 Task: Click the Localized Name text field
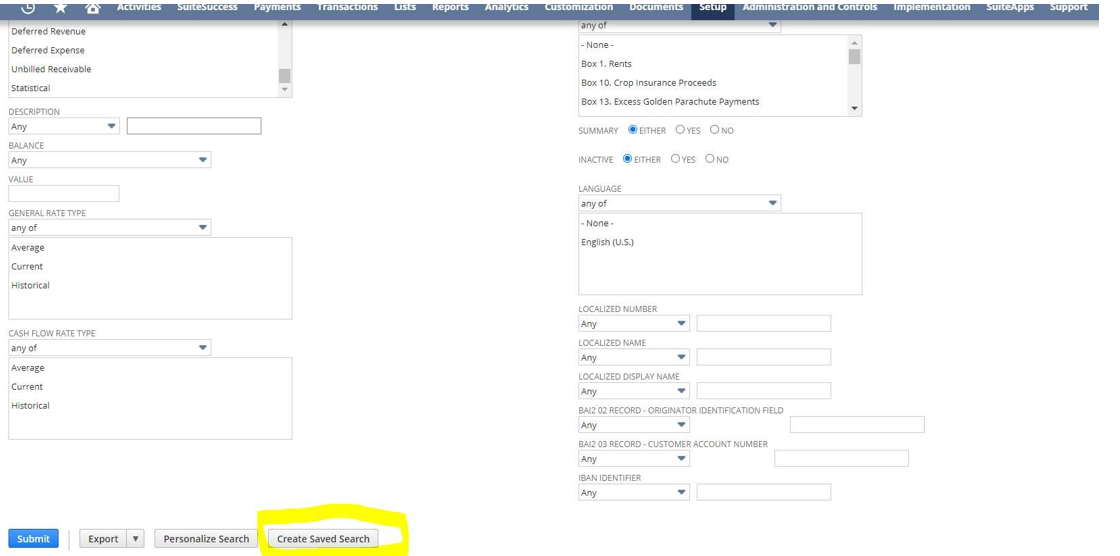764,357
